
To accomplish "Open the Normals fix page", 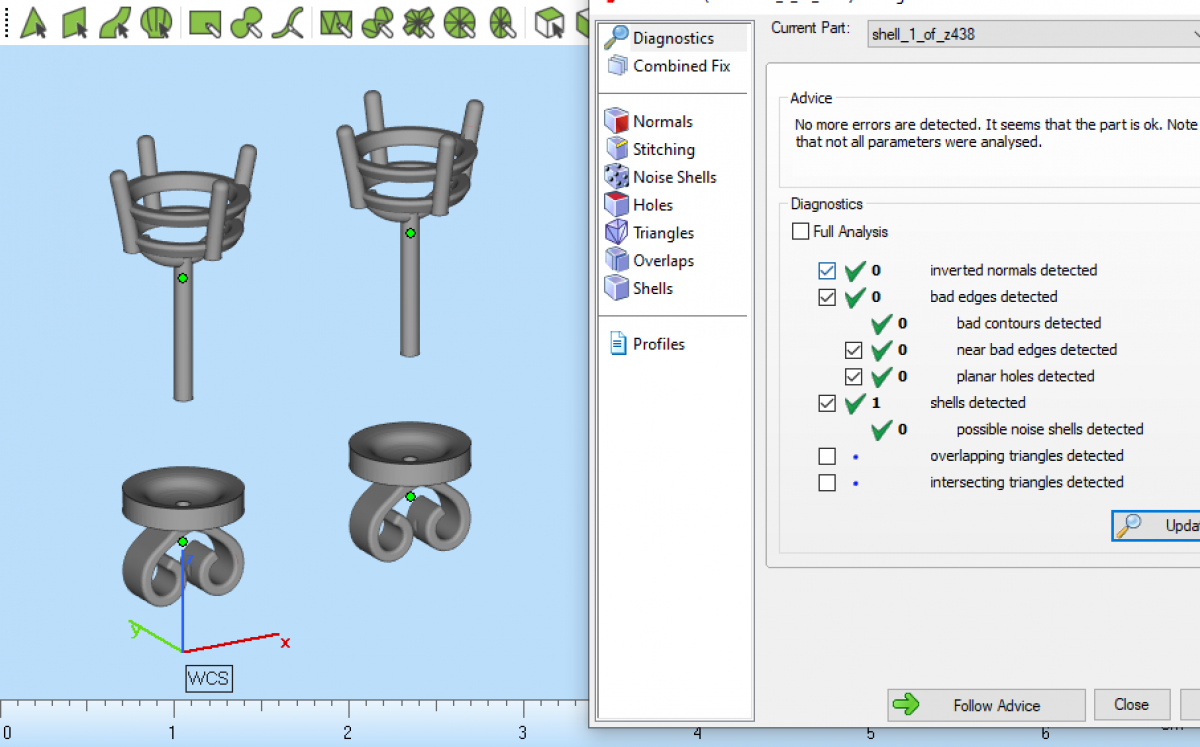I will pyautogui.click(x=662, y=121).
